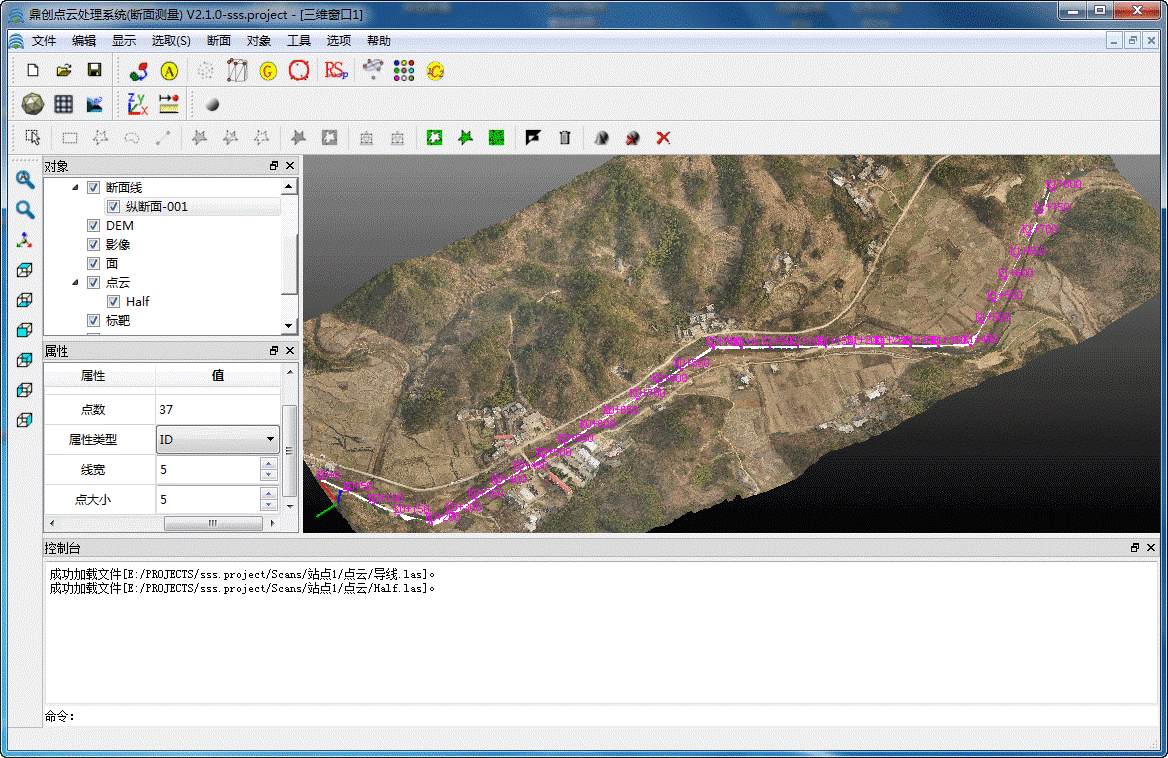Toggle the 影像 layer checkbox
1168x758 pixels.
[x=94, y=245]
